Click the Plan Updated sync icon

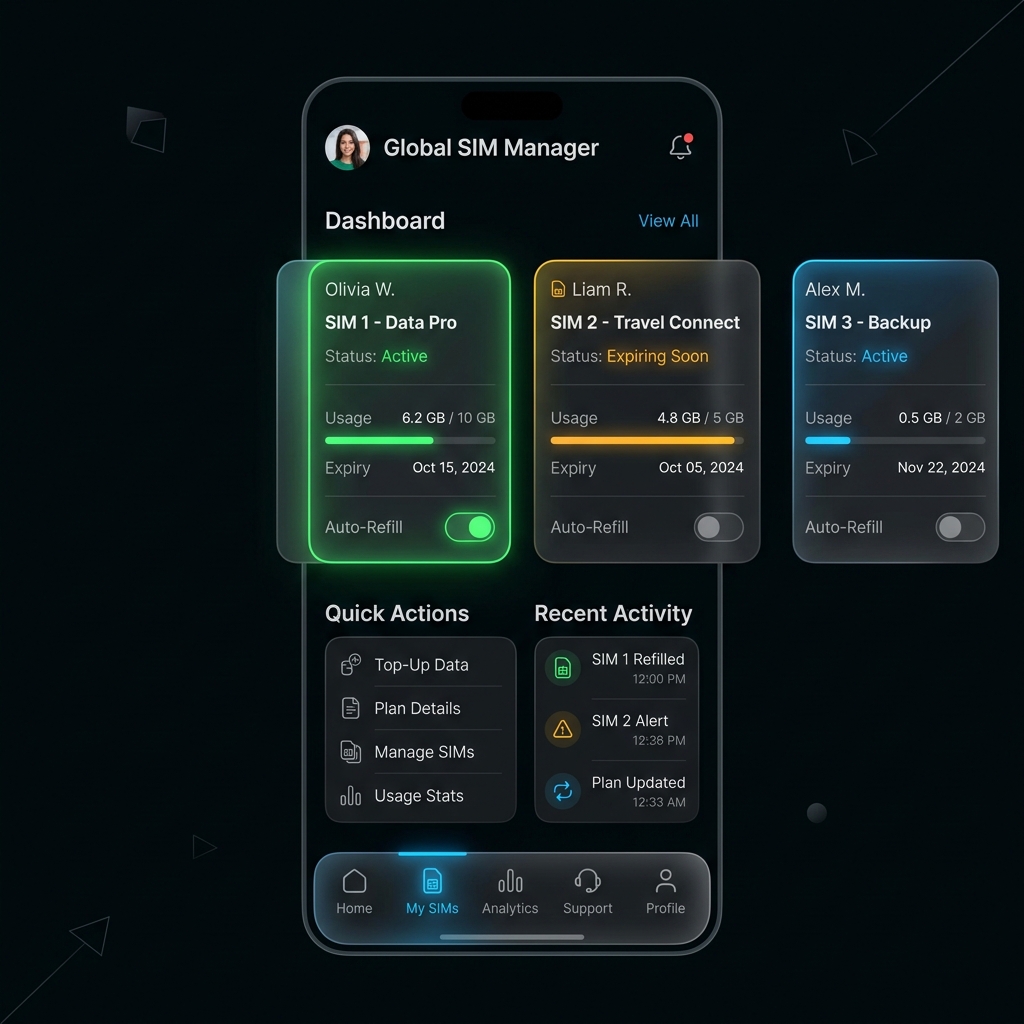coord(563,792)
